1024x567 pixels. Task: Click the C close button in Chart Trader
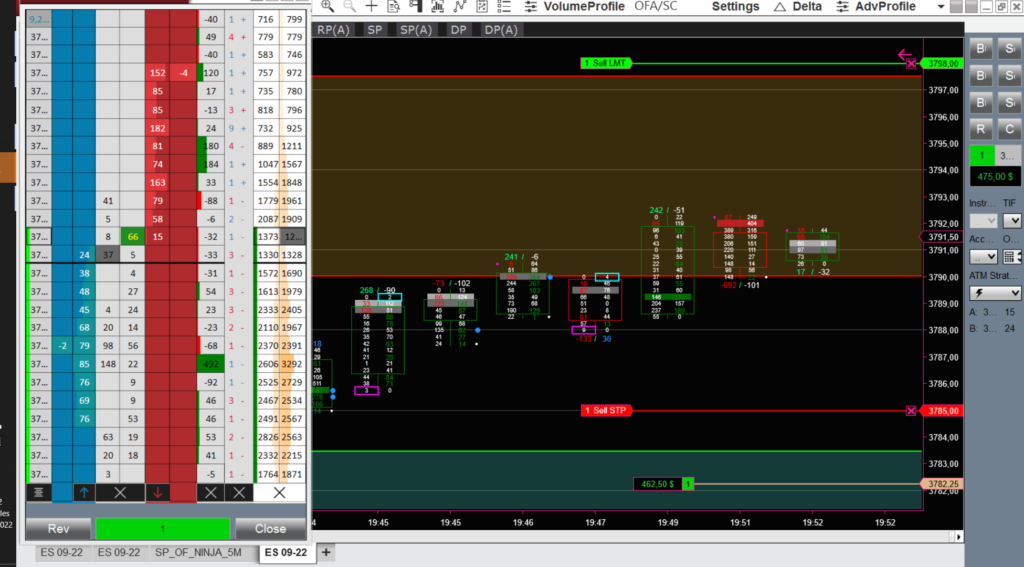1010,129
